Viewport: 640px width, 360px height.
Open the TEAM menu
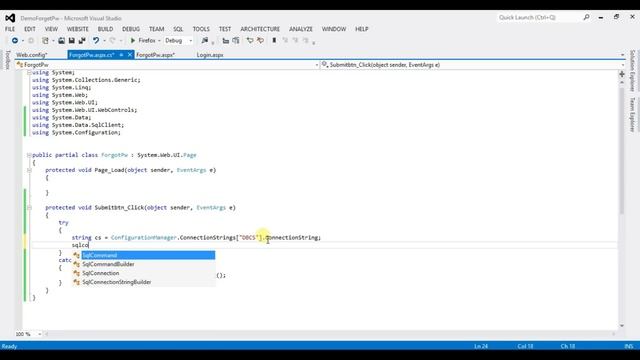[x=156, y=29]
